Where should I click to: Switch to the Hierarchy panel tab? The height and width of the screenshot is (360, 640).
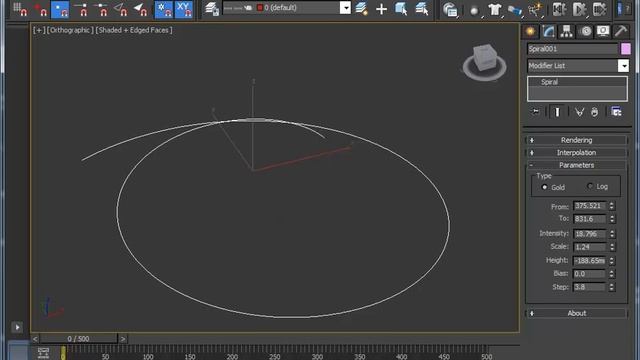pyautogui.click(x=567, y=31)
